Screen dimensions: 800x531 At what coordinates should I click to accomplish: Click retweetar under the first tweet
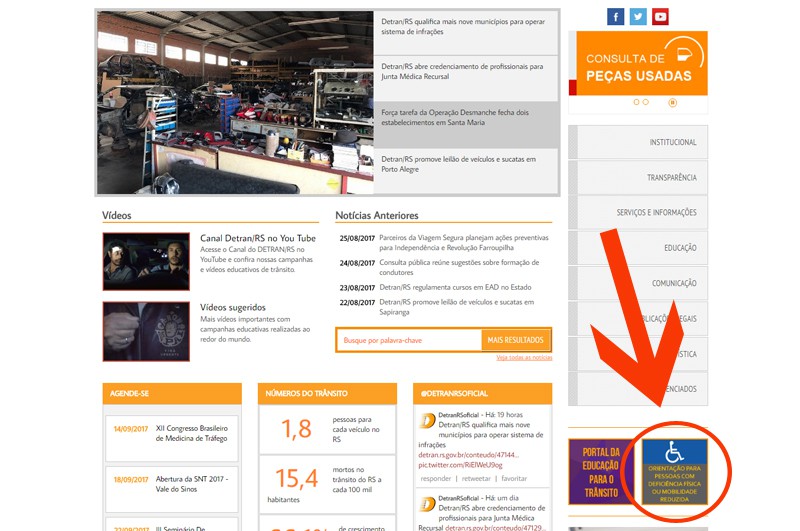(x=476, y=478)
